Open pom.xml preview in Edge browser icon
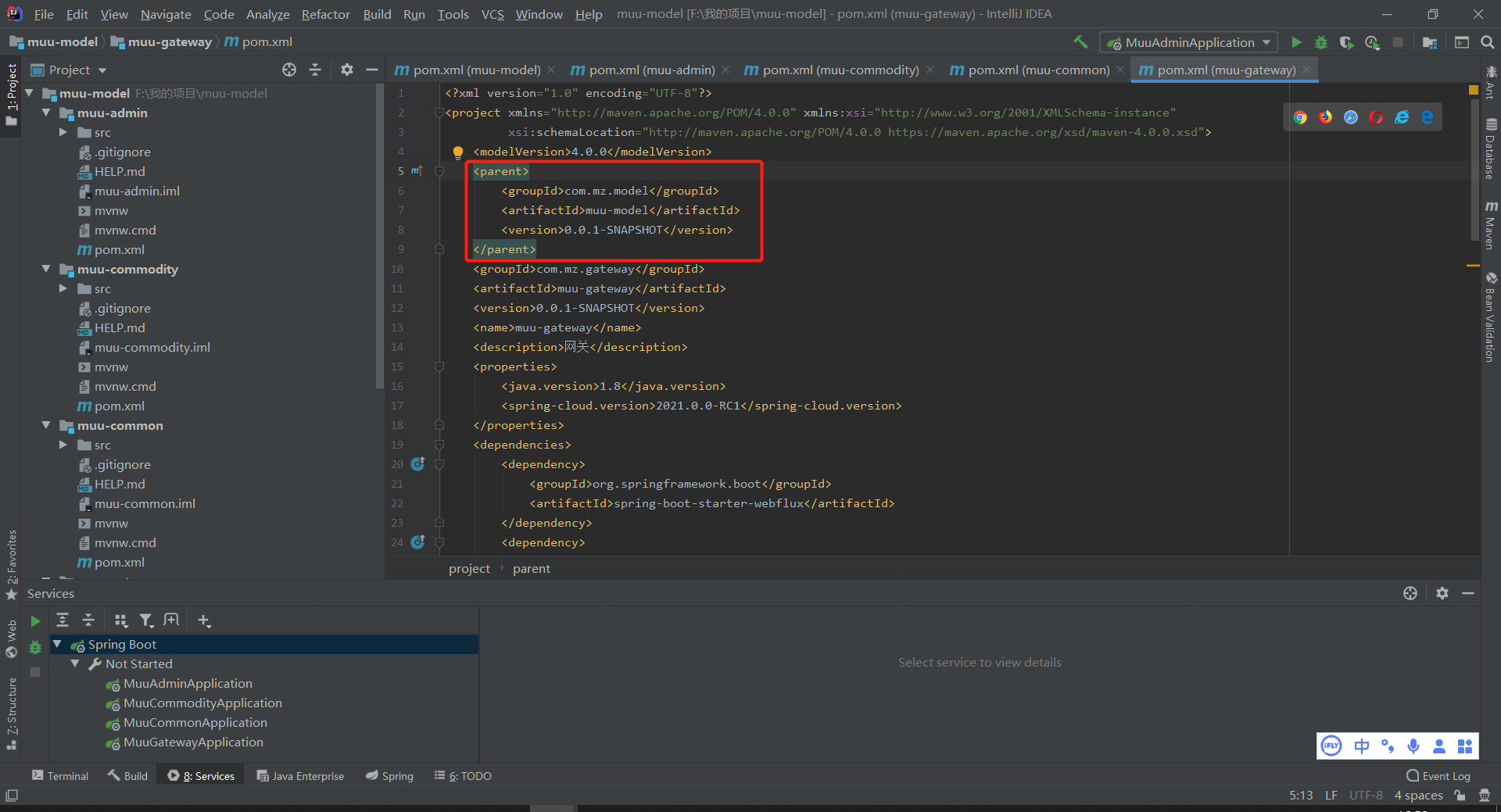1501x812 pixels. pyautogui.click(x=1428, y=117)
